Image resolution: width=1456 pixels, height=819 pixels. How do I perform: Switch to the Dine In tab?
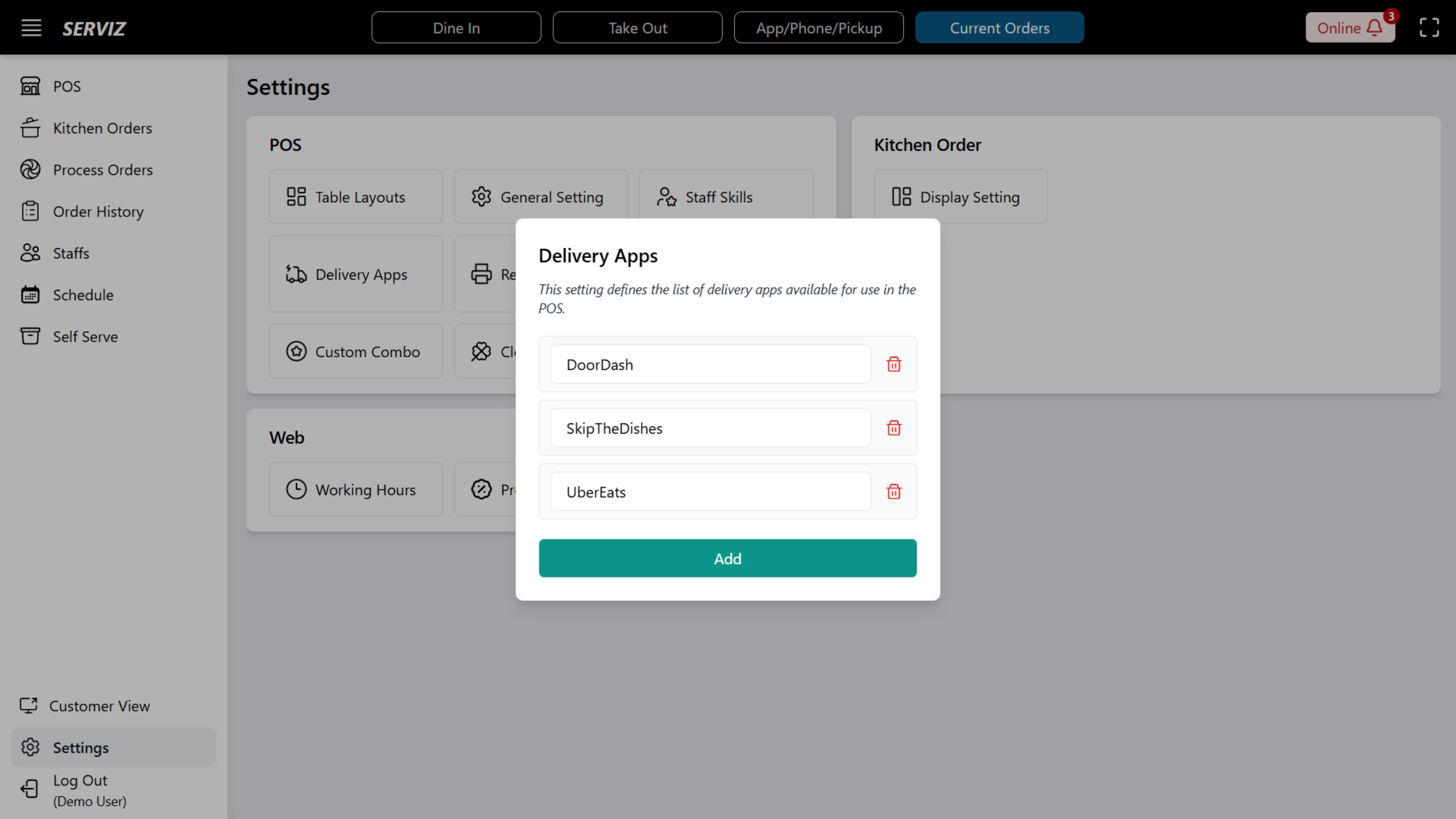(x=456, y=27)
